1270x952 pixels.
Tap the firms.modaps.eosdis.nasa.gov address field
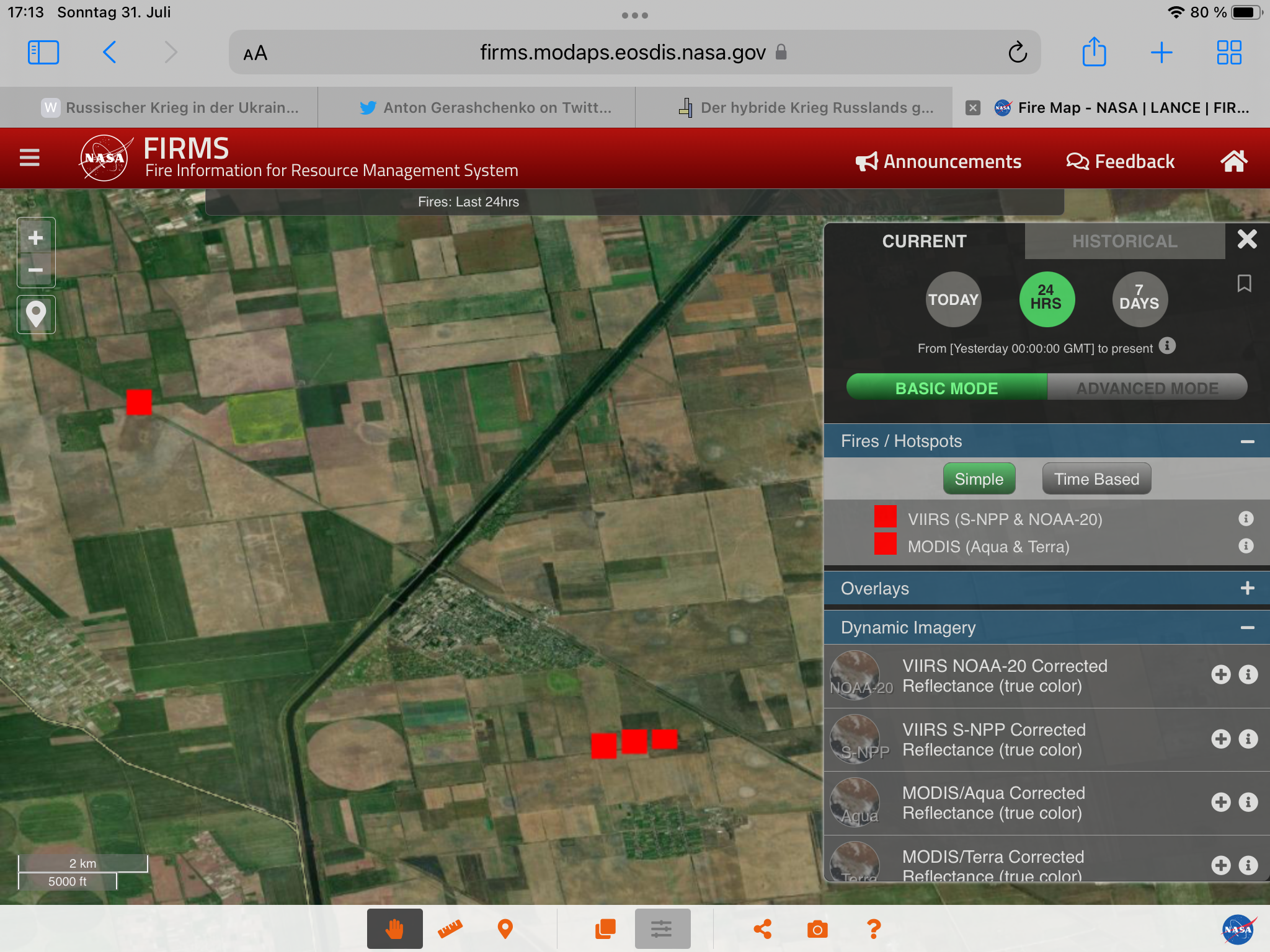coord(634,53)
